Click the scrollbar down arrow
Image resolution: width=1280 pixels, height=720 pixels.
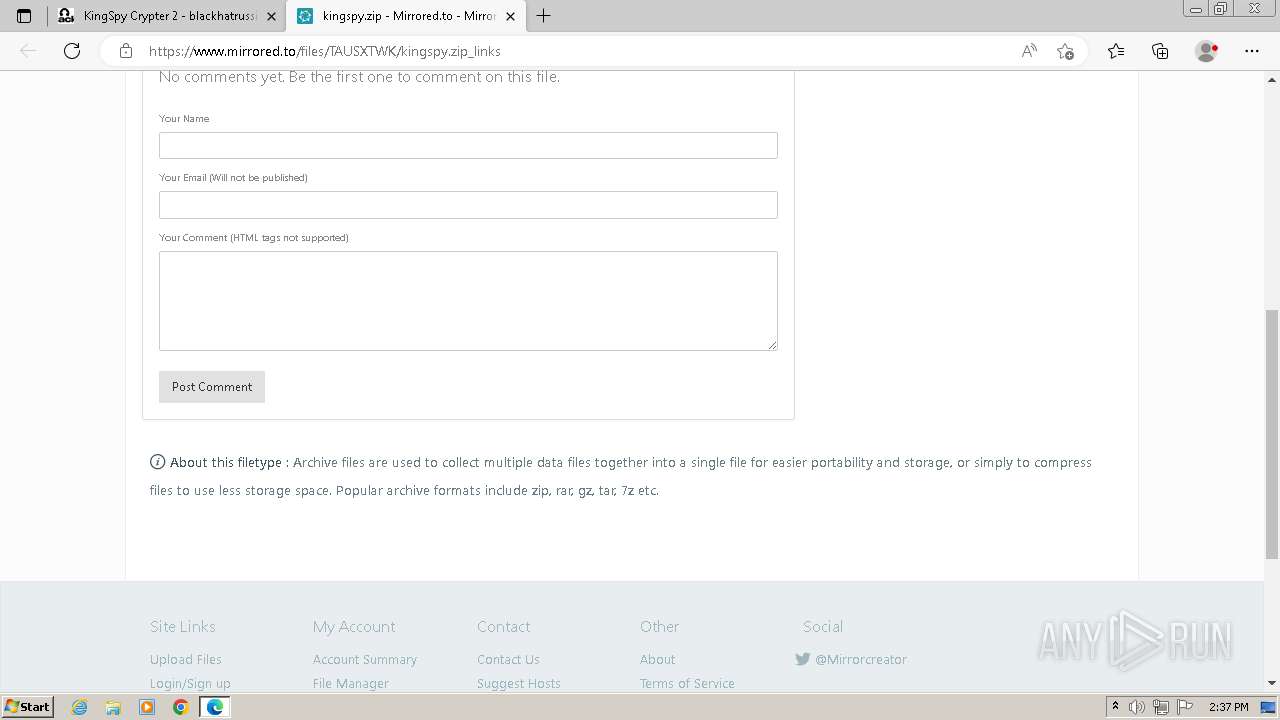(1272, 683)
